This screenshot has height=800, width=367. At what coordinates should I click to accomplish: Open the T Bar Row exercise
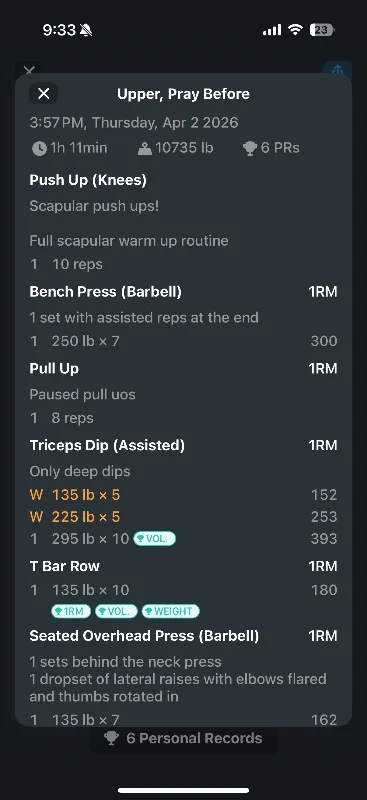tap(64, 566)
